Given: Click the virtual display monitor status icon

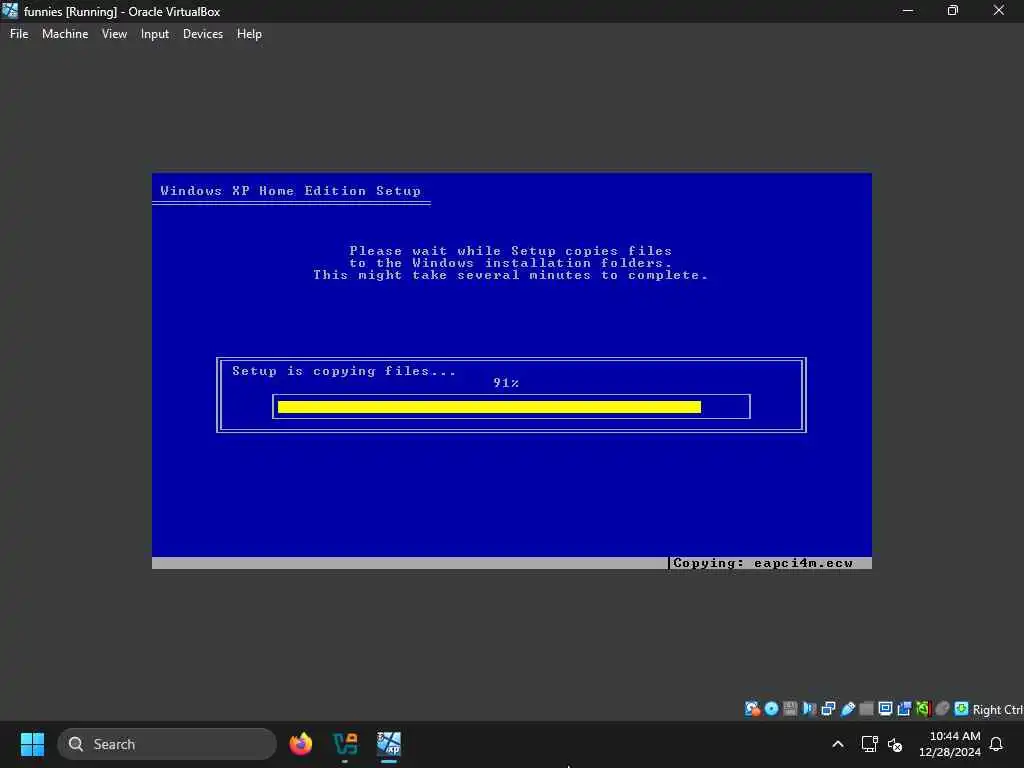Looking at the screenshot, I should pos(885,709).
